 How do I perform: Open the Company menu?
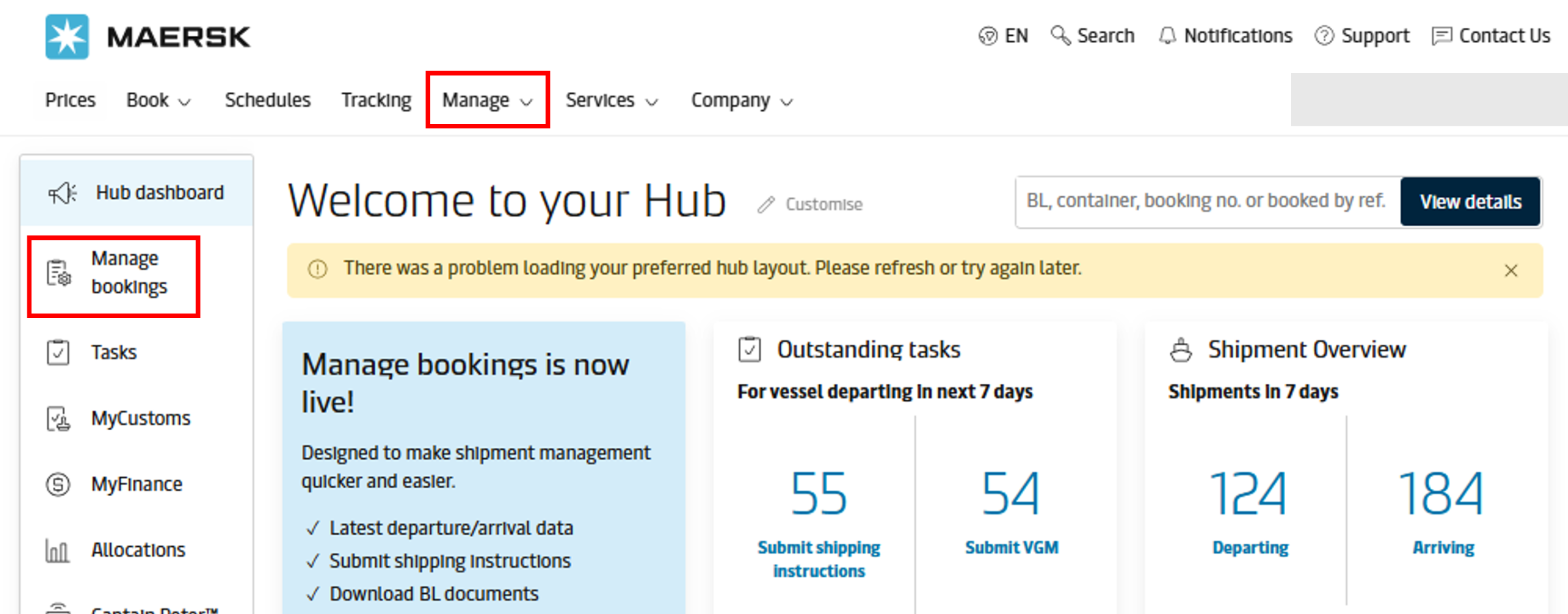[742, 100]
